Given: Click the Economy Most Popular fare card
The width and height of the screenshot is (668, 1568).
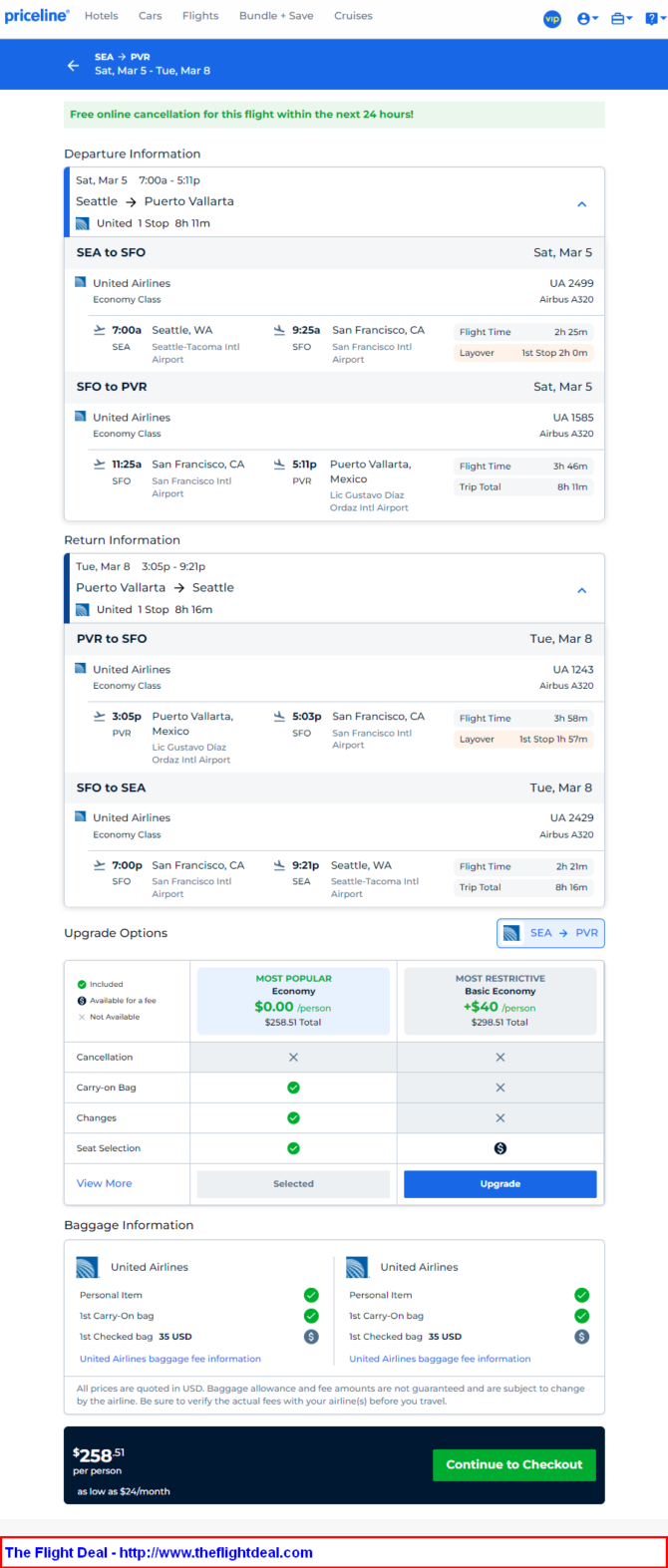Looking at the screenshot, I should [x=293, y=1001].
